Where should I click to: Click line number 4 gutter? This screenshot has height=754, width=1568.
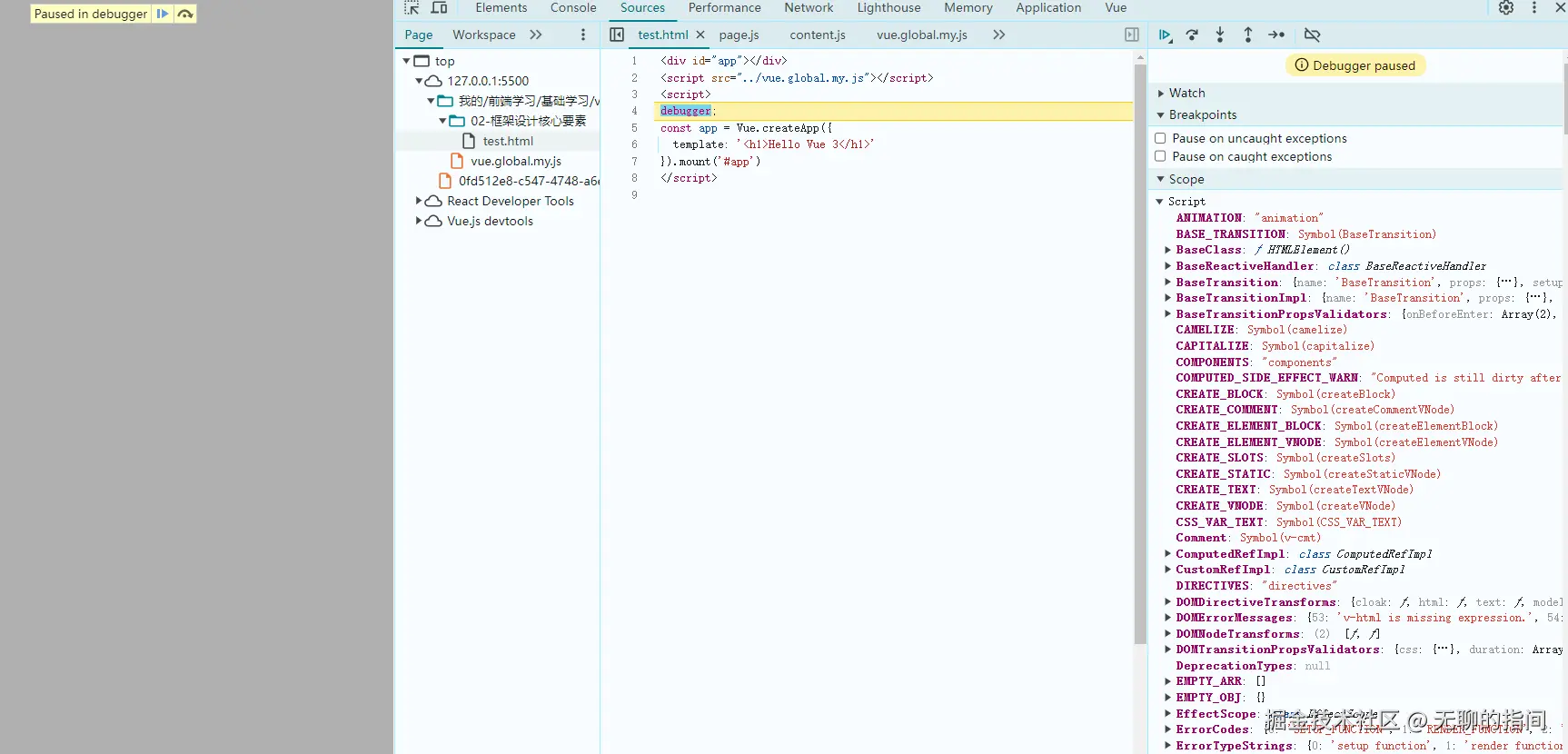(x=634, y=111)
